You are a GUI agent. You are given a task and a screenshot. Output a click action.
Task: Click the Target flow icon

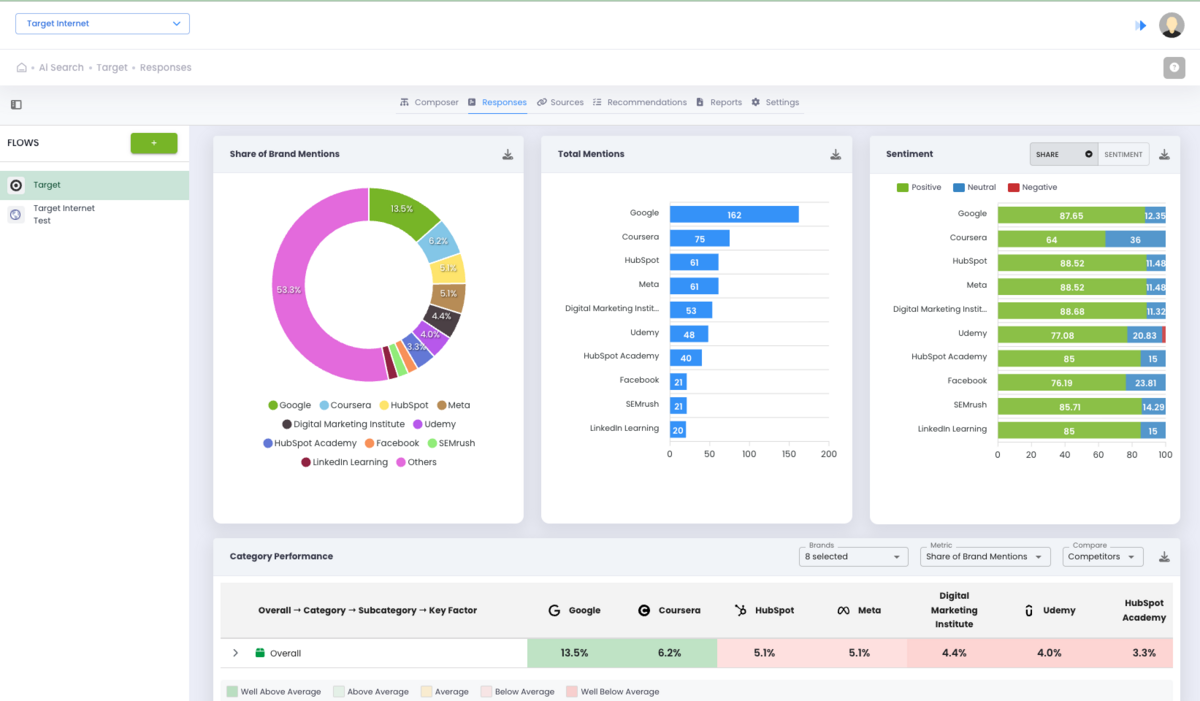(x=16, y=185)
